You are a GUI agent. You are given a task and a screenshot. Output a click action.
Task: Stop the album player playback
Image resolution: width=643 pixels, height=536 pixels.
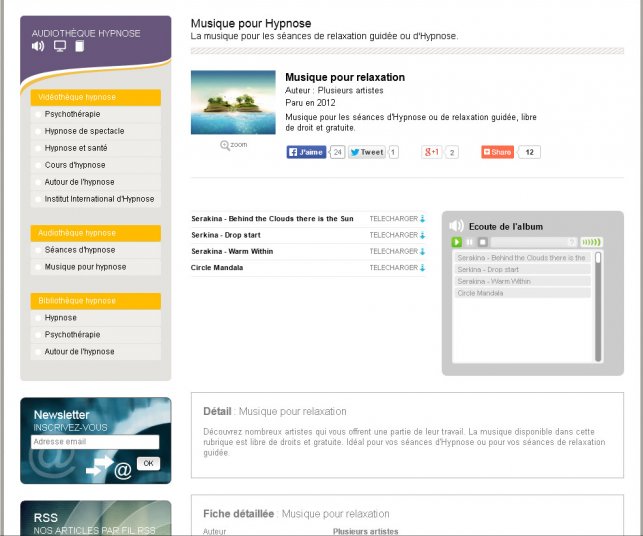tap(482, 242)
